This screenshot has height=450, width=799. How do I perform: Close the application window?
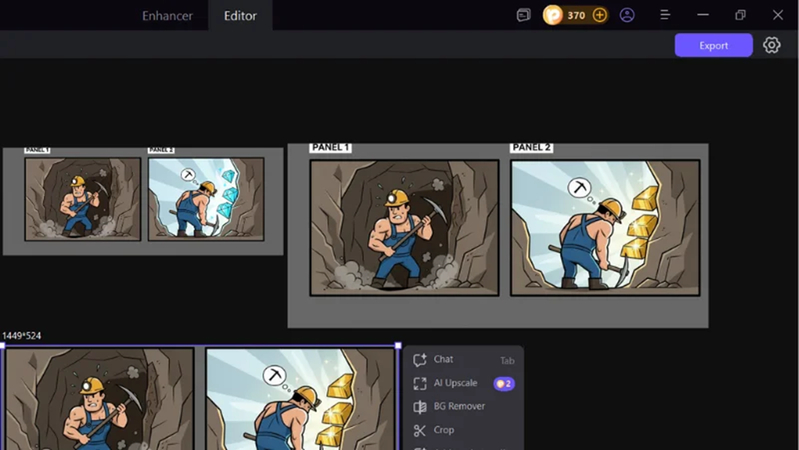click(778, 15)
